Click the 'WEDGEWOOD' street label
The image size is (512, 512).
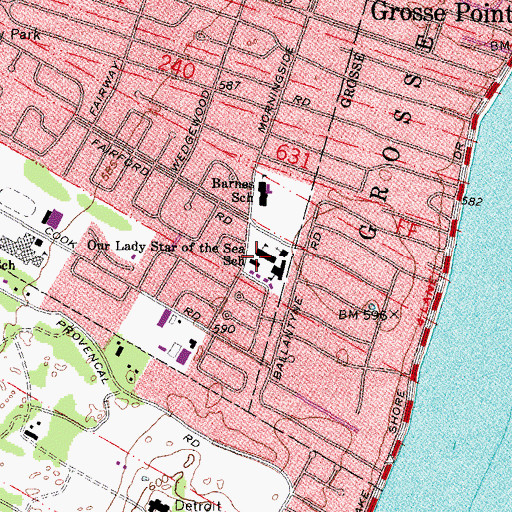pyautogui.click(x=191, y=131)
